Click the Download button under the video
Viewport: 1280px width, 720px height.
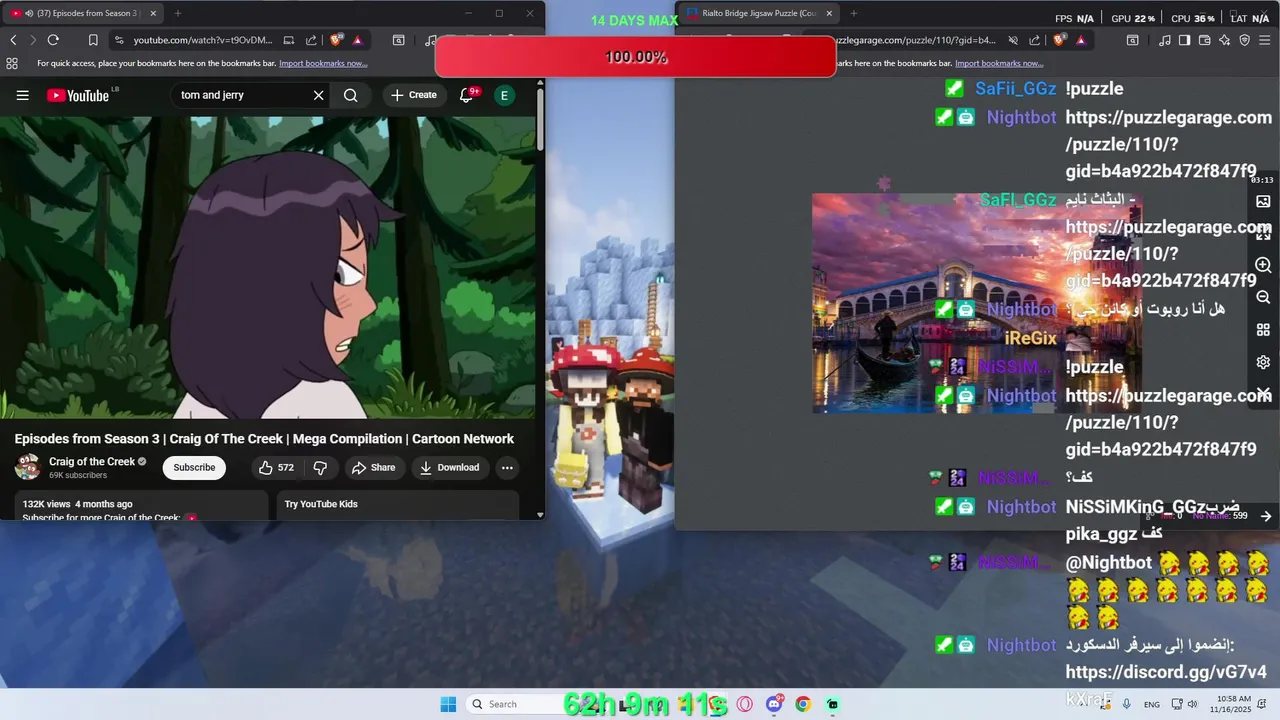click(449, 467)
